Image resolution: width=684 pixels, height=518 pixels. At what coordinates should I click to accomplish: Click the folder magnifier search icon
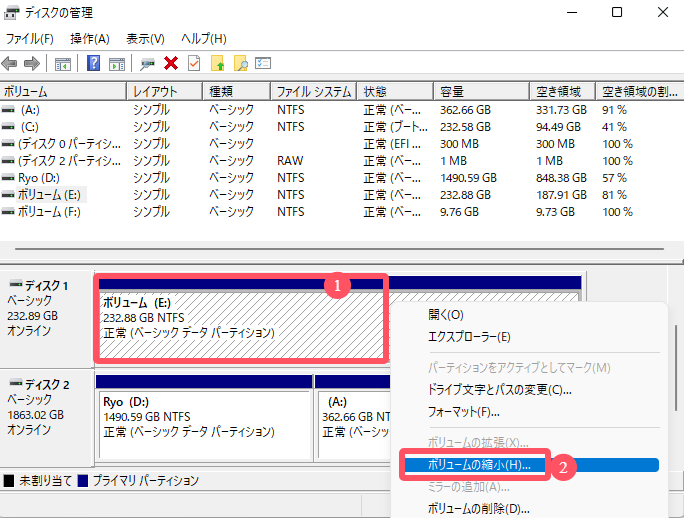pos(241,64)
